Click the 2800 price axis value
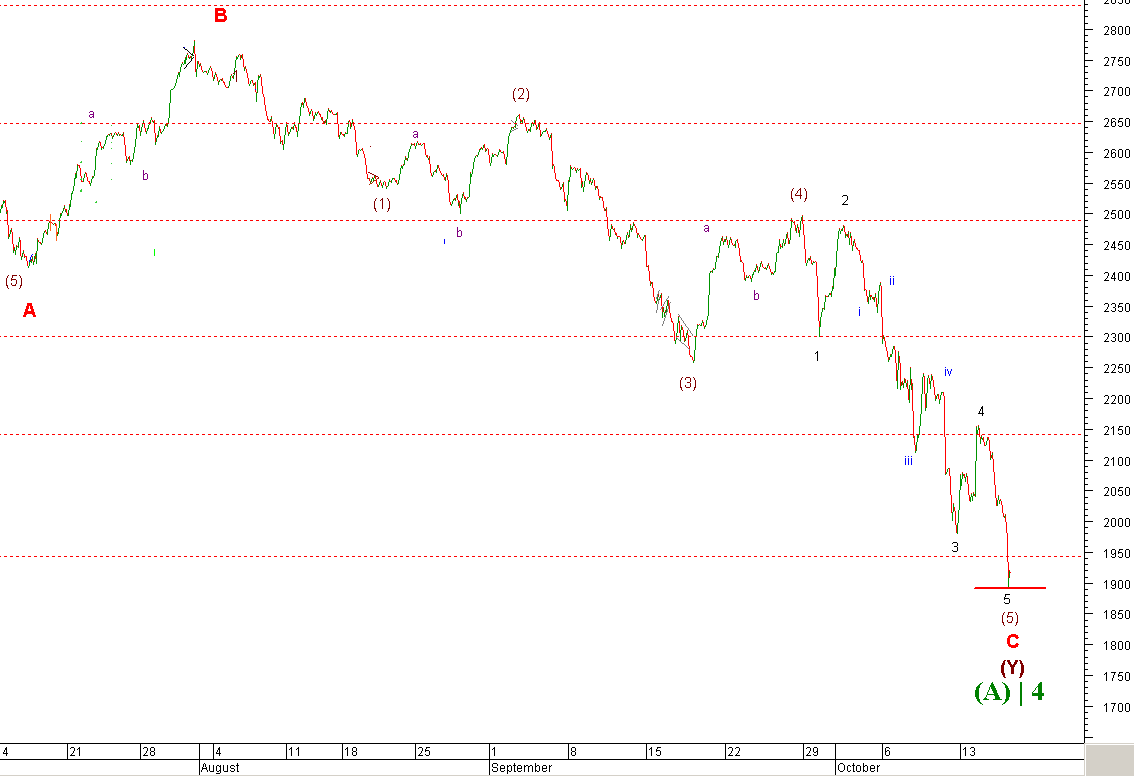 [x=1117, y=30]
